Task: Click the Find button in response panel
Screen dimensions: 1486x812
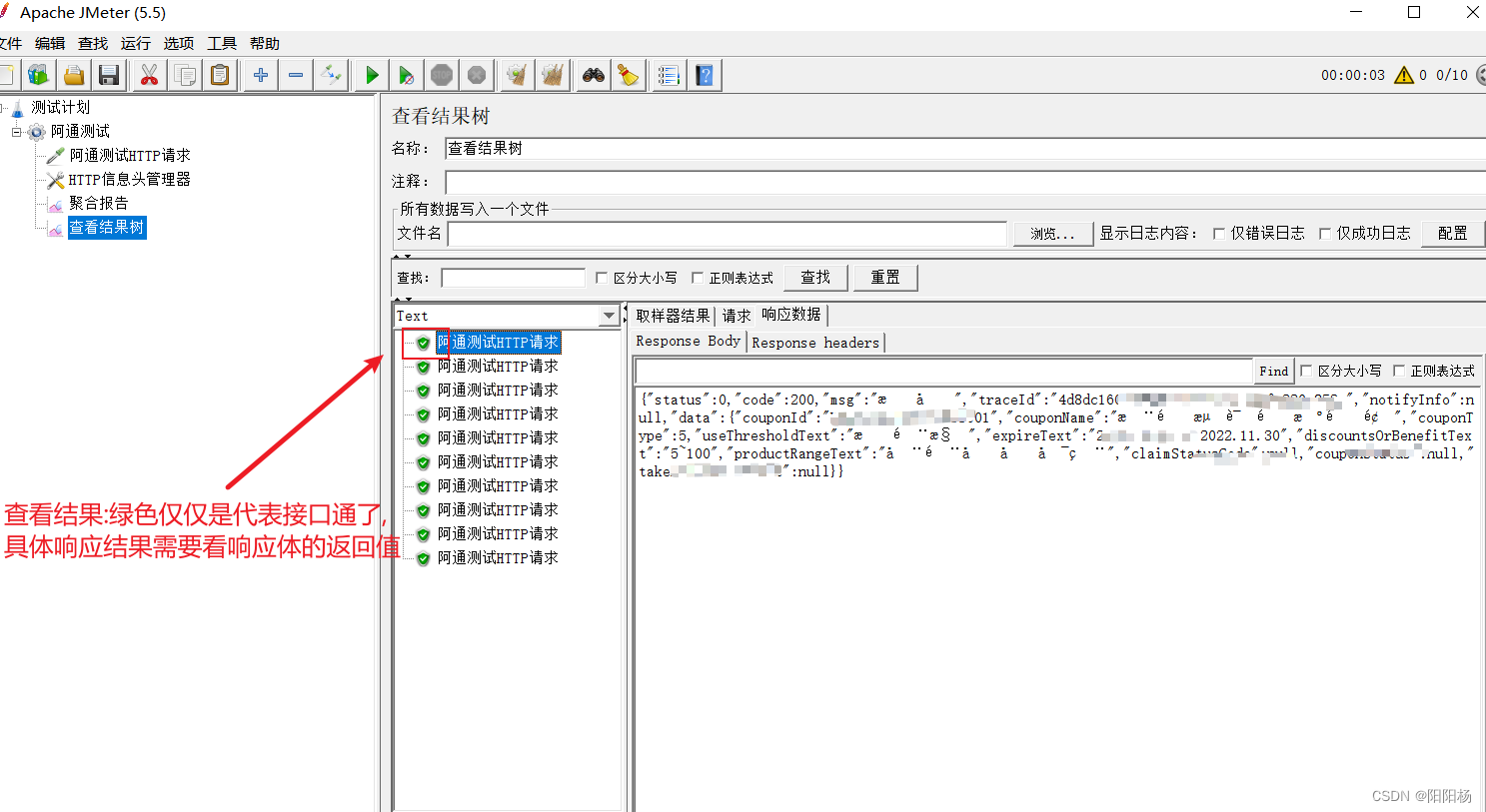Action: click(1274, 371)
